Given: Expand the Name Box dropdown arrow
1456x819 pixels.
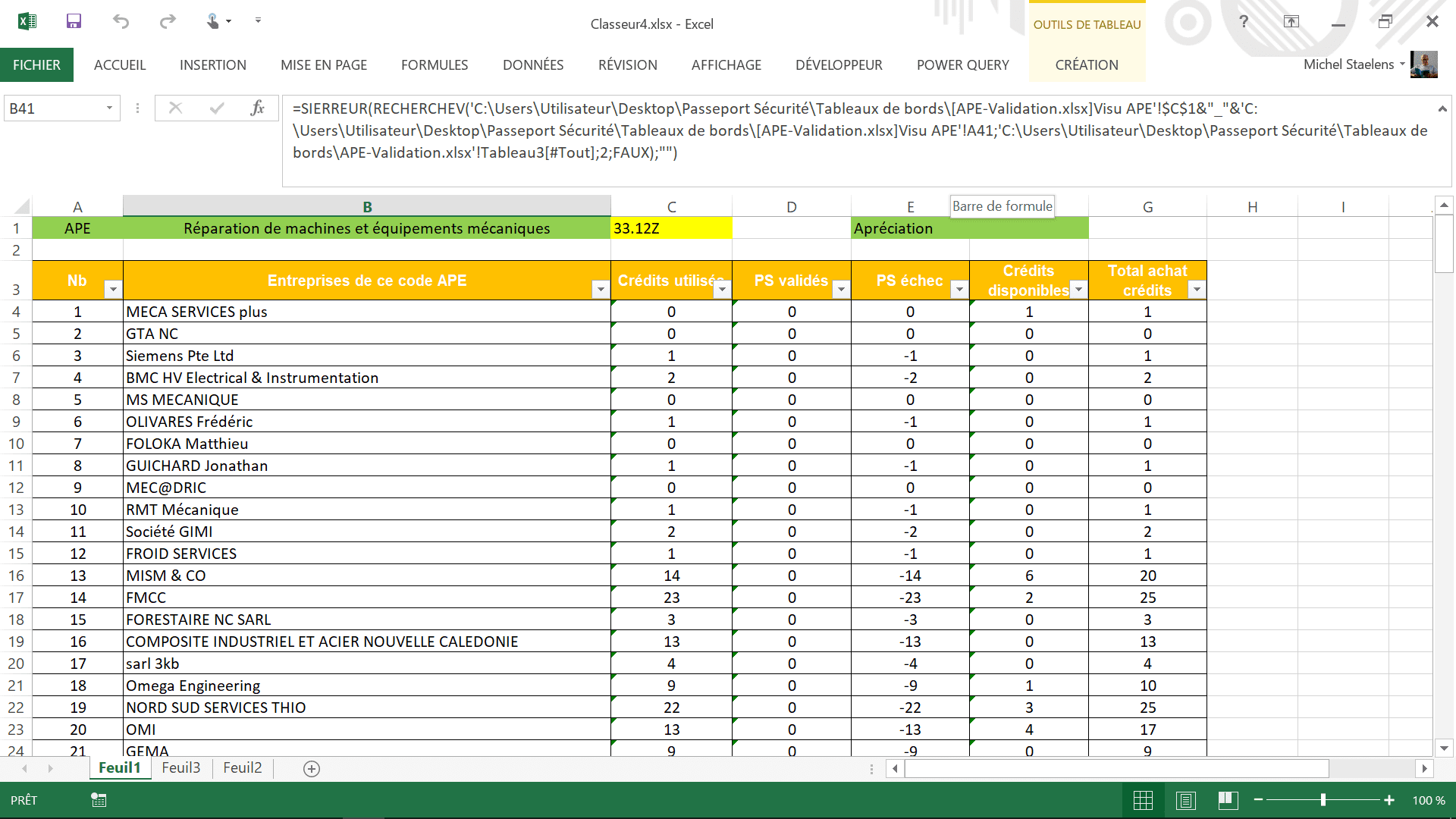Looking at the screenshot, I should 109,108.
